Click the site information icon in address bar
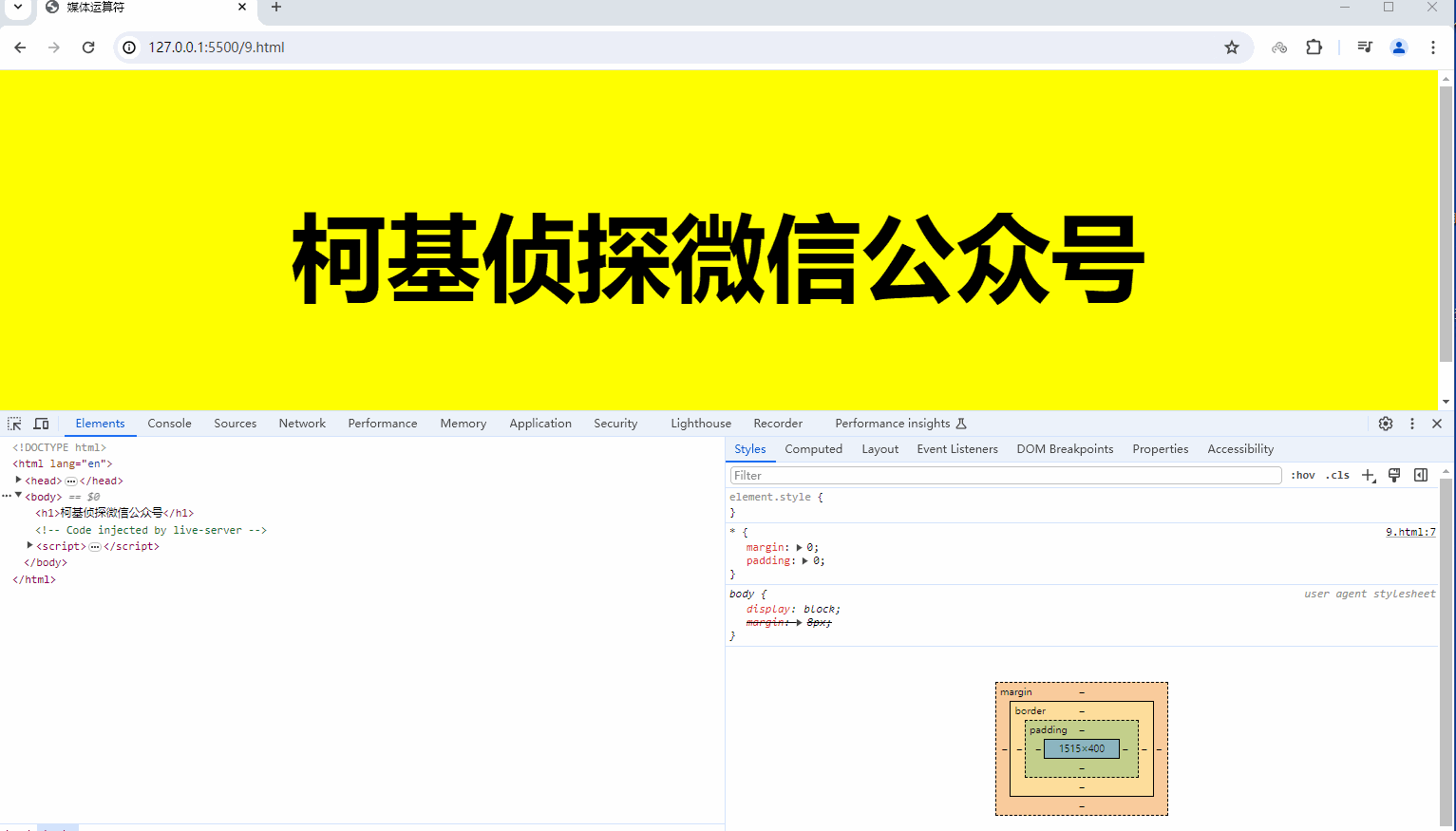The height and width of the screenshot is (831, 1456). (129, 47)
